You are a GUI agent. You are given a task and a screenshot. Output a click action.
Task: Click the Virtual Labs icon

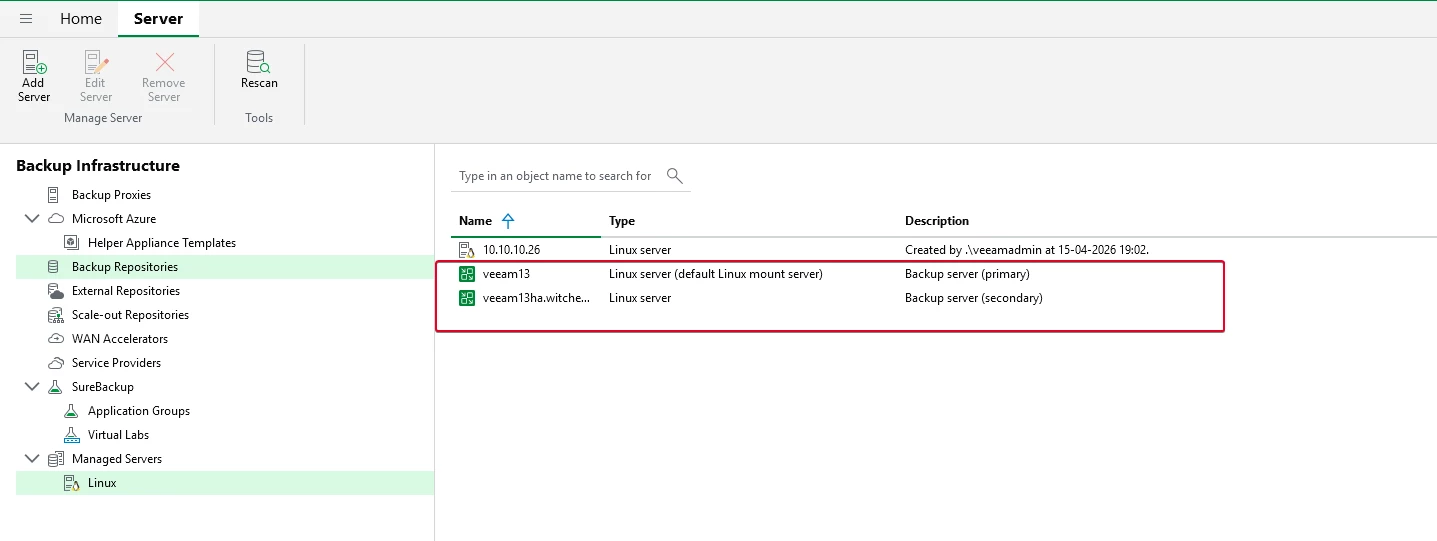coord(71,435)
